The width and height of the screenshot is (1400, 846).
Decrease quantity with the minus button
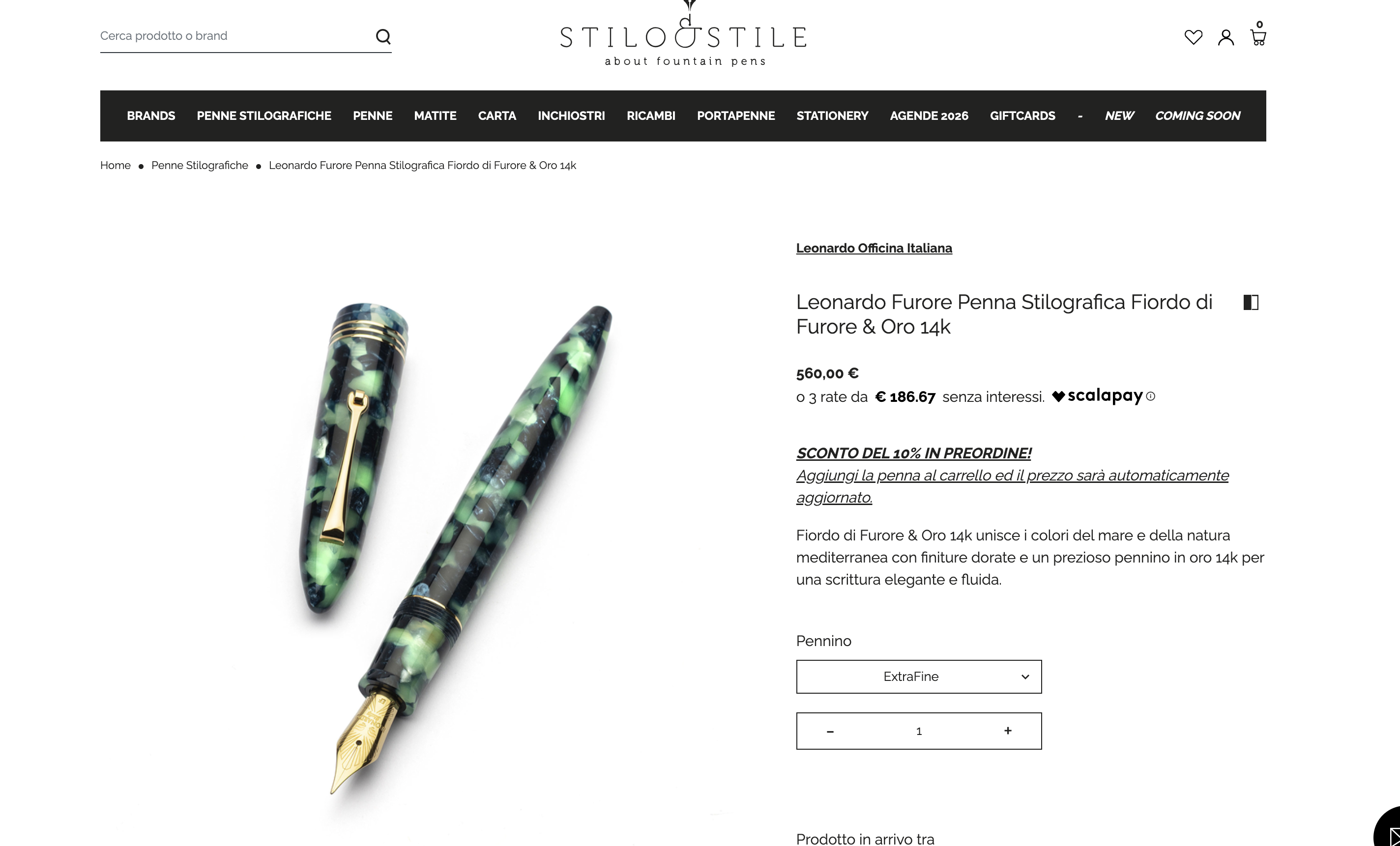point(830,732)
